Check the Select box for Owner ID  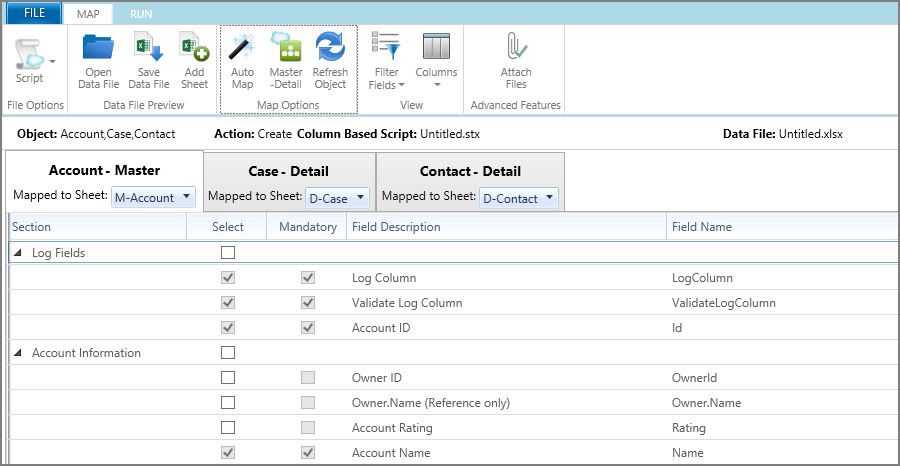pos(228,378)
